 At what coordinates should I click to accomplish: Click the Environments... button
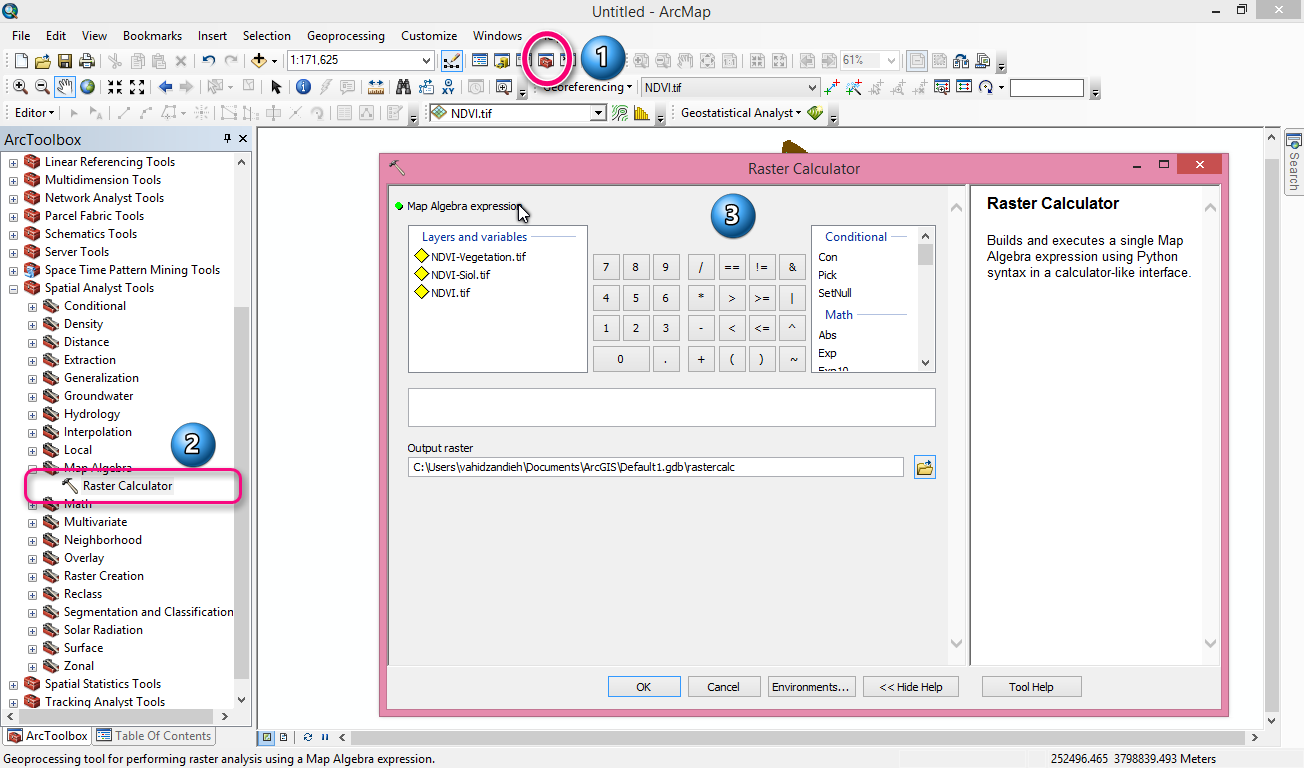coord(811,687)
